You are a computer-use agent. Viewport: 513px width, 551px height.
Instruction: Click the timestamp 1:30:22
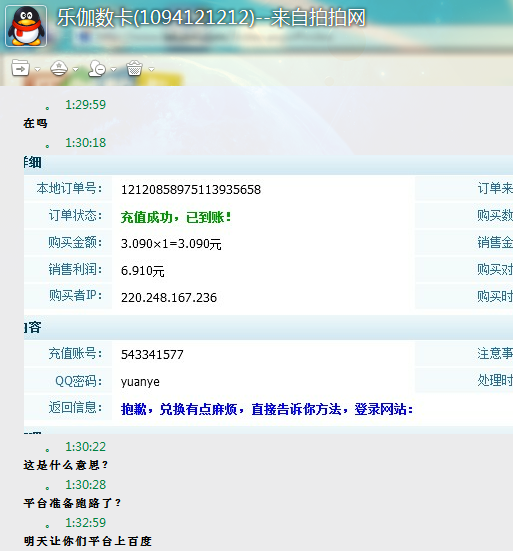coord(85,447)
